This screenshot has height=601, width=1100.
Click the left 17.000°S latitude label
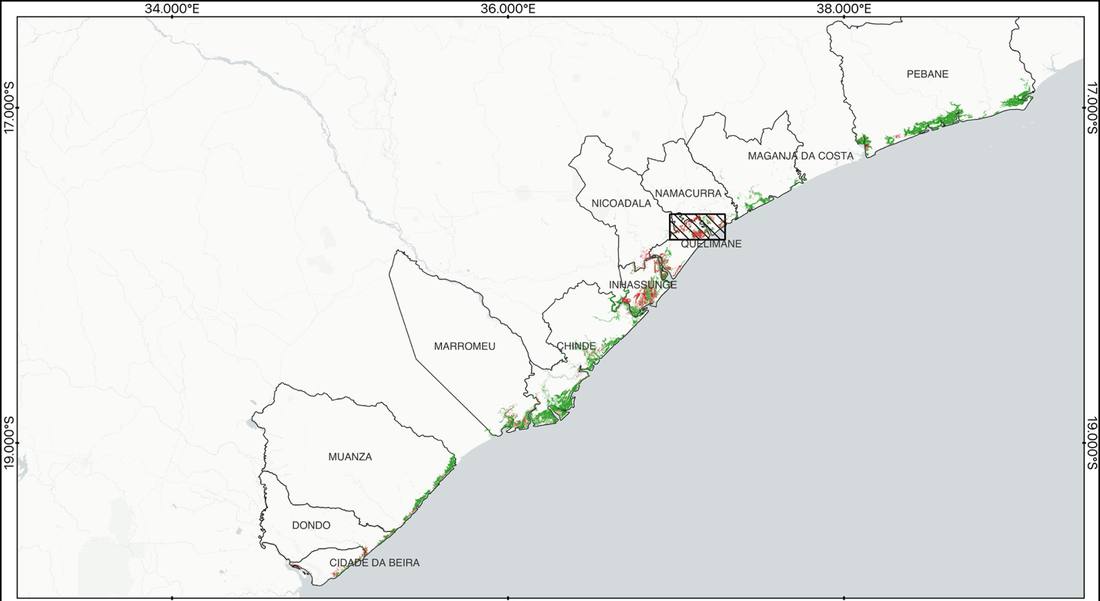coord(8,107)
